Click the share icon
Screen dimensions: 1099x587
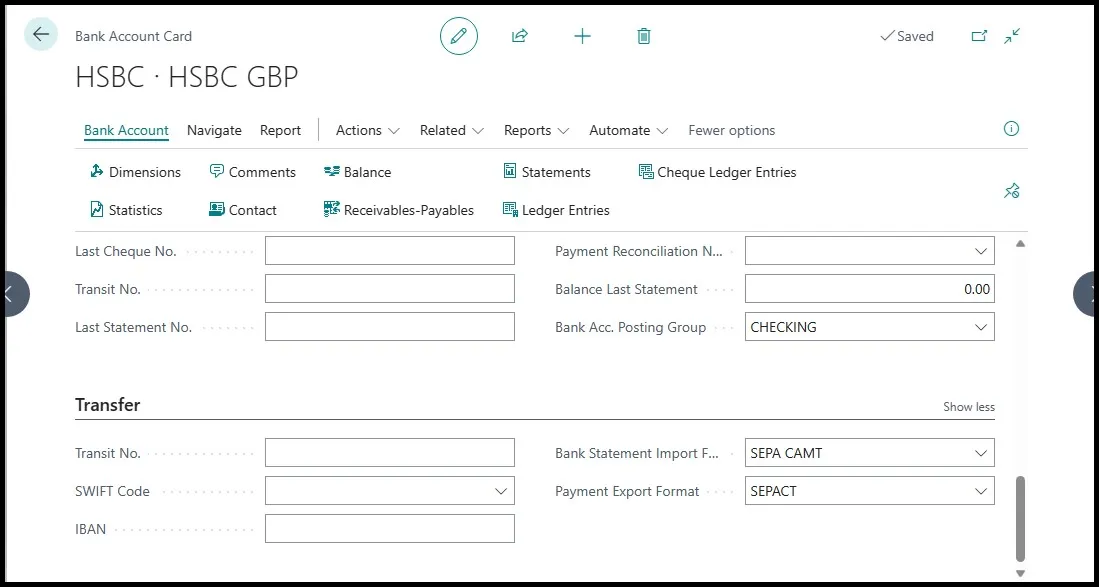pos(519,36)
